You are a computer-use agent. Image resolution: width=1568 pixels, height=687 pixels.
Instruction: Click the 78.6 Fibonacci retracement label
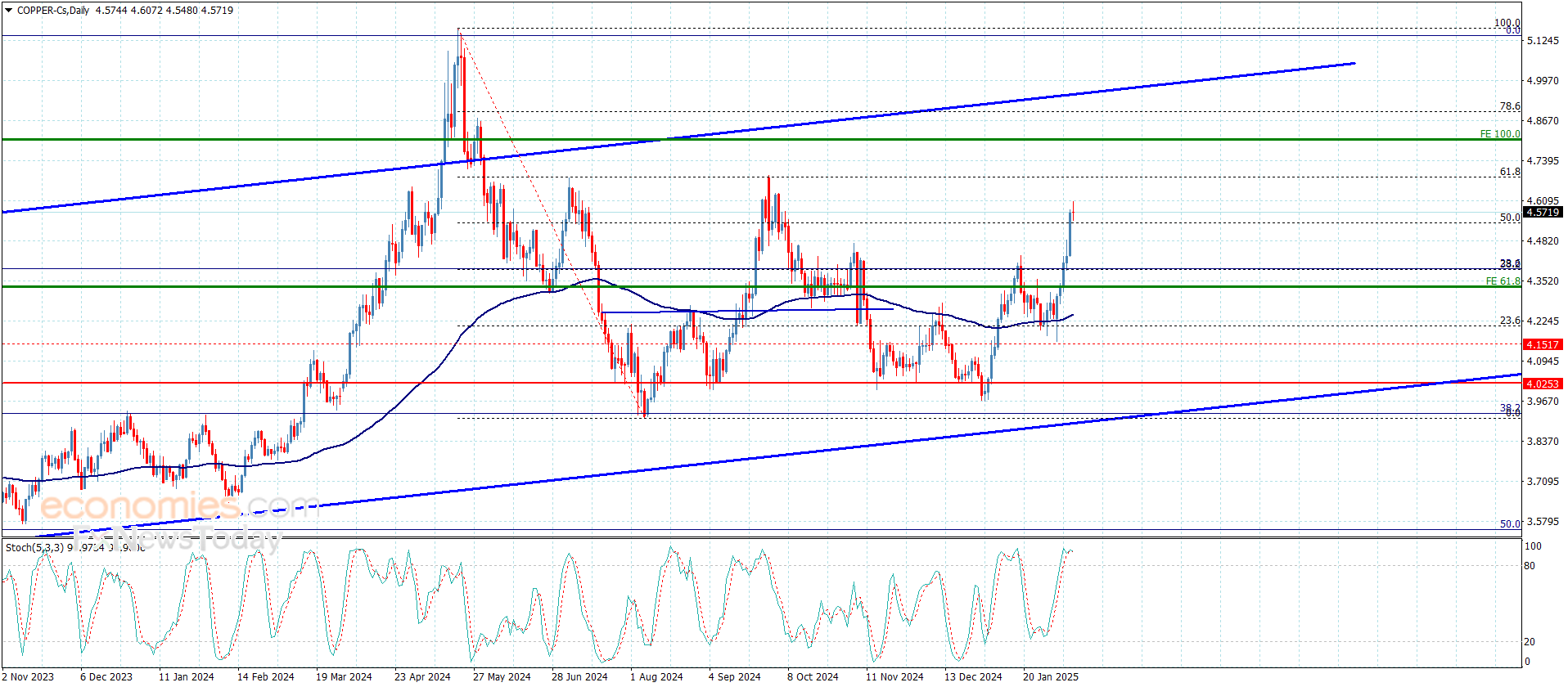(1510, 106)
